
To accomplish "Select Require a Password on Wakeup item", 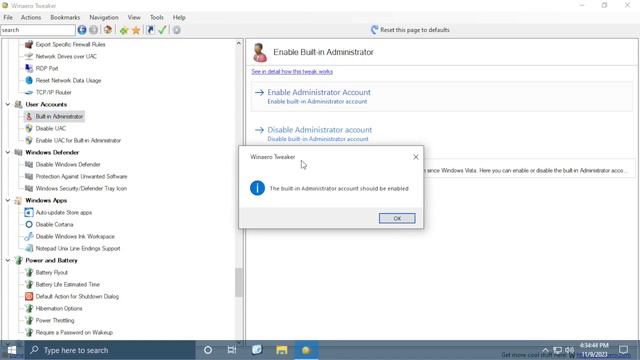I will 74,332.
